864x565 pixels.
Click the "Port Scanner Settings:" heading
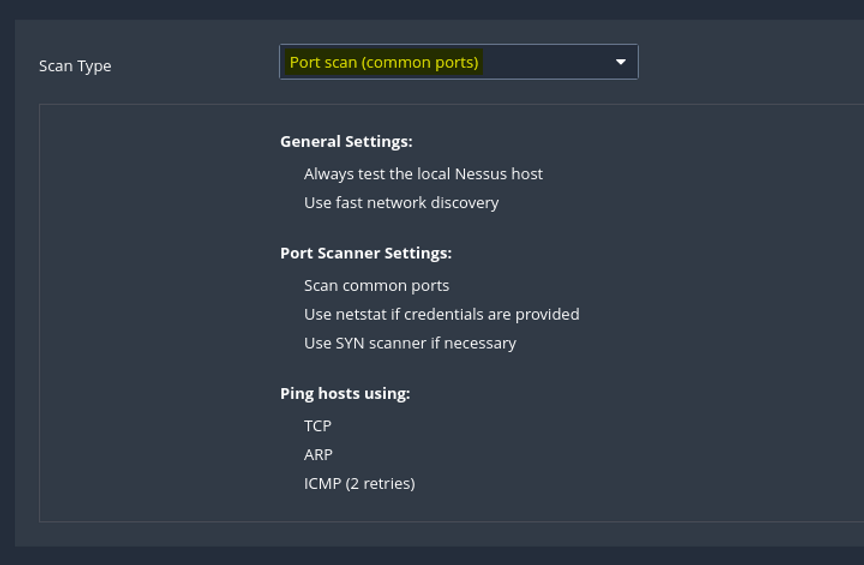click(366, 254)
